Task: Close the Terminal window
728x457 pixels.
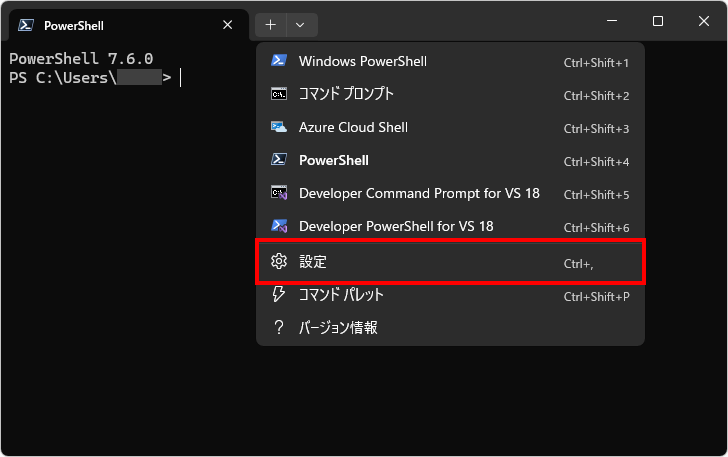Action: tap(703, 21)
